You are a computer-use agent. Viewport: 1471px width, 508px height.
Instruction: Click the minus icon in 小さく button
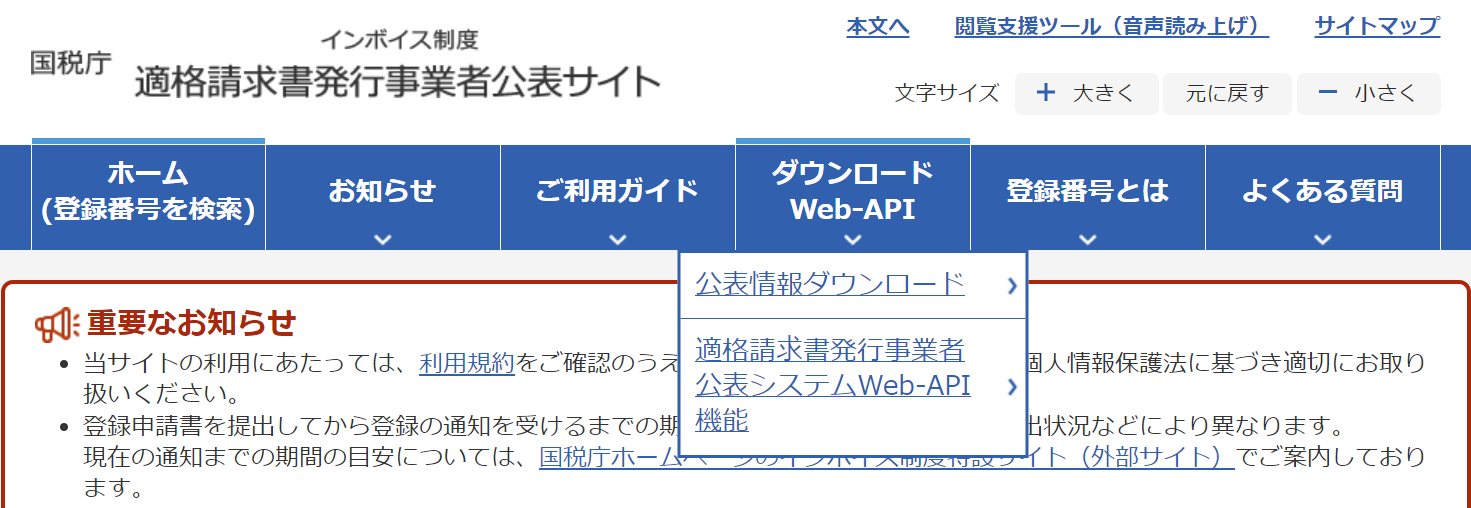[1328, 93]
